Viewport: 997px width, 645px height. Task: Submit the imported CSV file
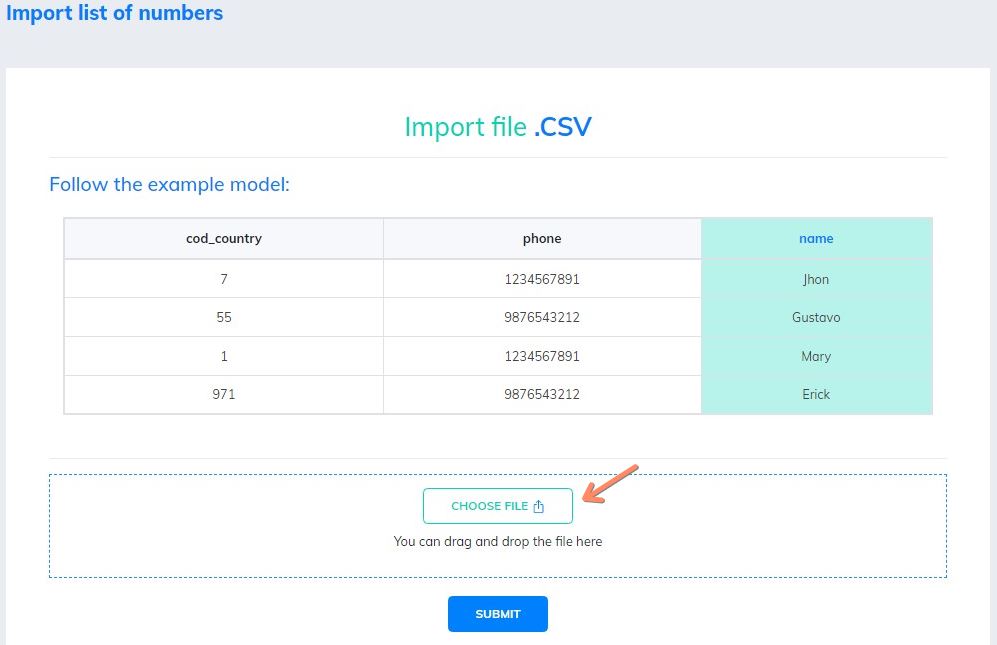498,614
